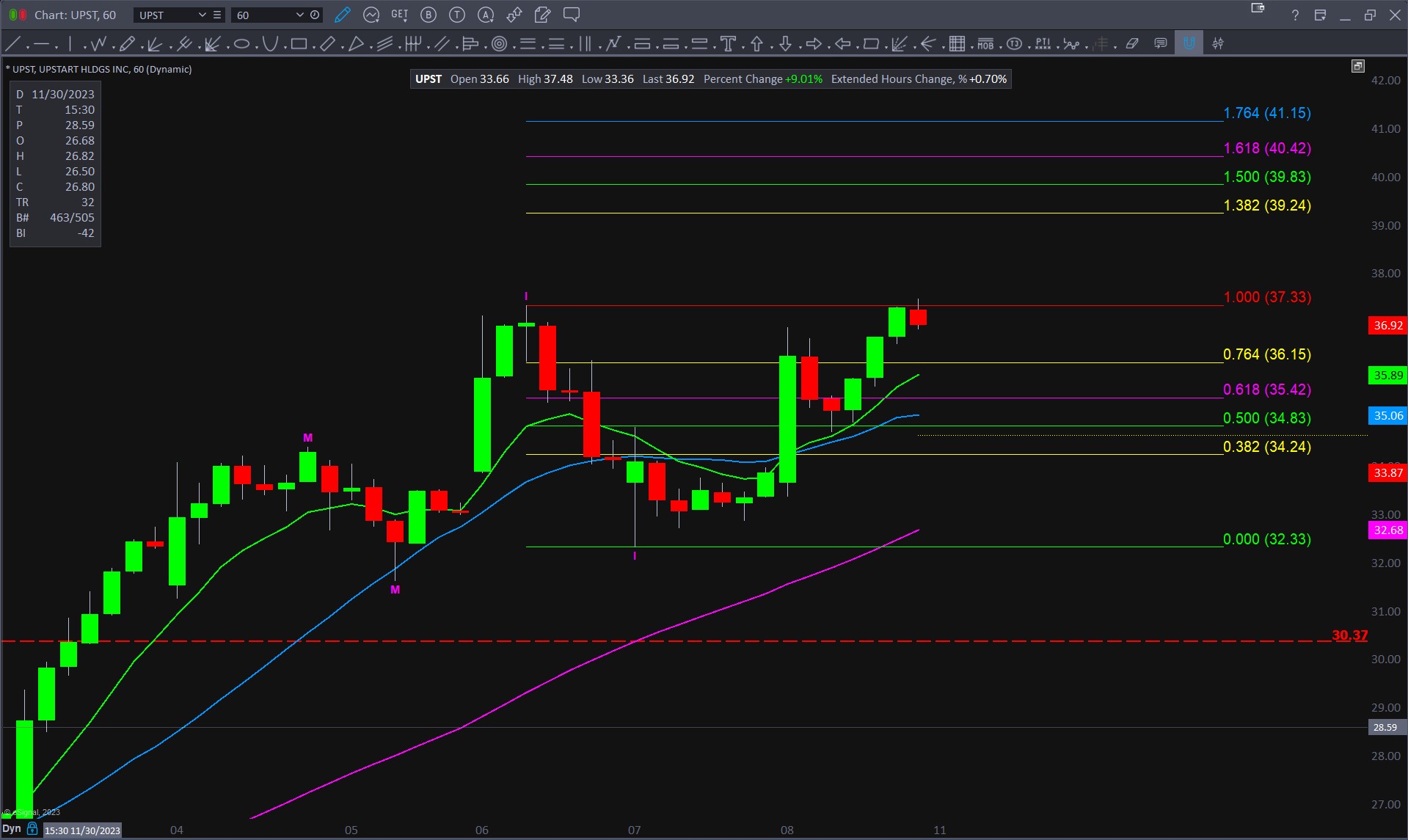Click the eraser tool in drawing toolbar
This screenshot has height=840, width=1408.
(1132, 44)
